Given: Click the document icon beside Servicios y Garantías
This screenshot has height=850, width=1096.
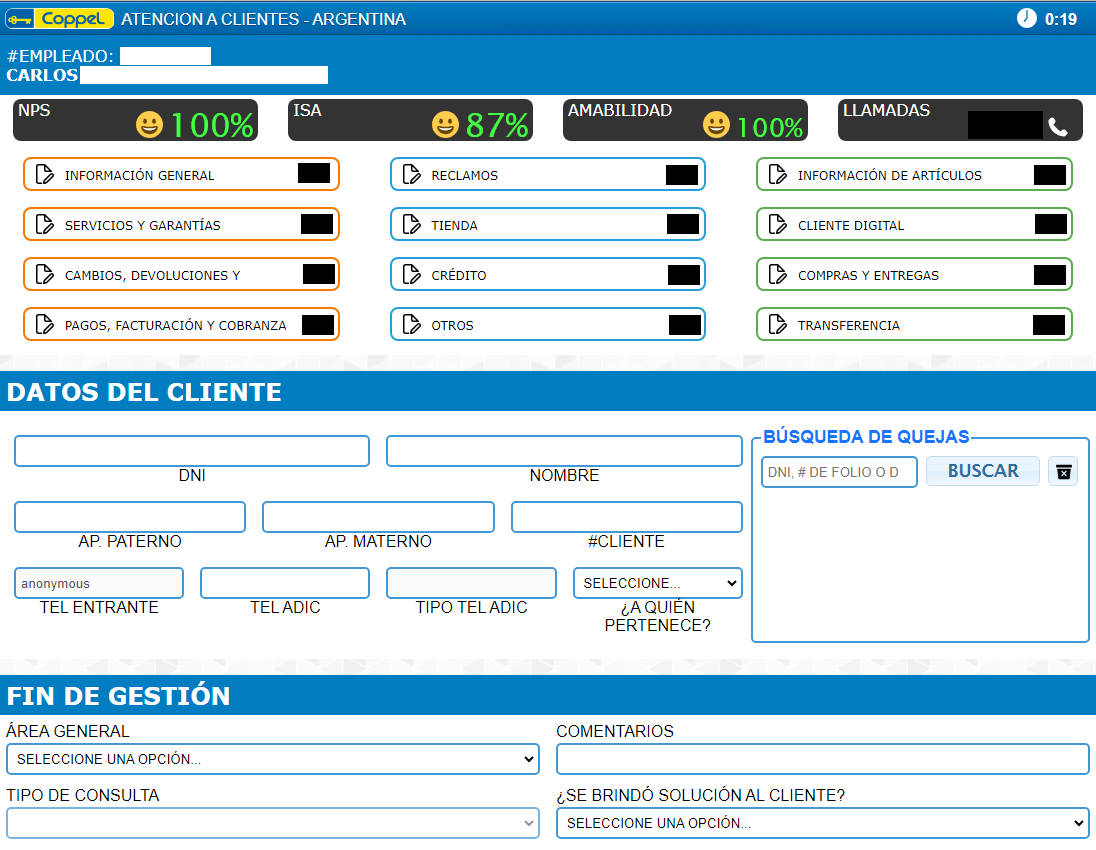Looking at the screenshot, I should click(45, 224).
